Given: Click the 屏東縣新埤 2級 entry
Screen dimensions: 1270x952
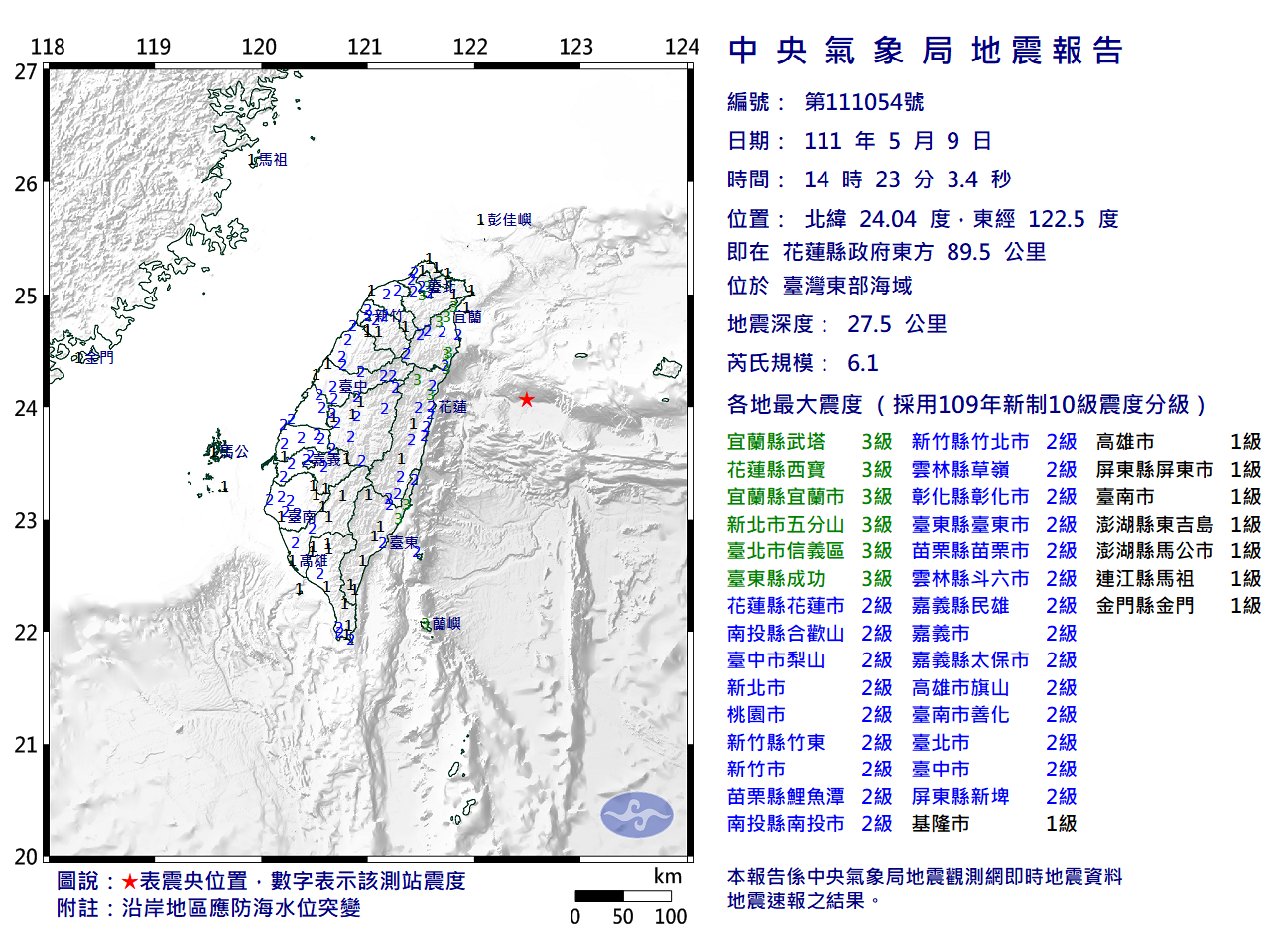Looking at the screenshot, I should pyautogui.click(x=994, y=796).
